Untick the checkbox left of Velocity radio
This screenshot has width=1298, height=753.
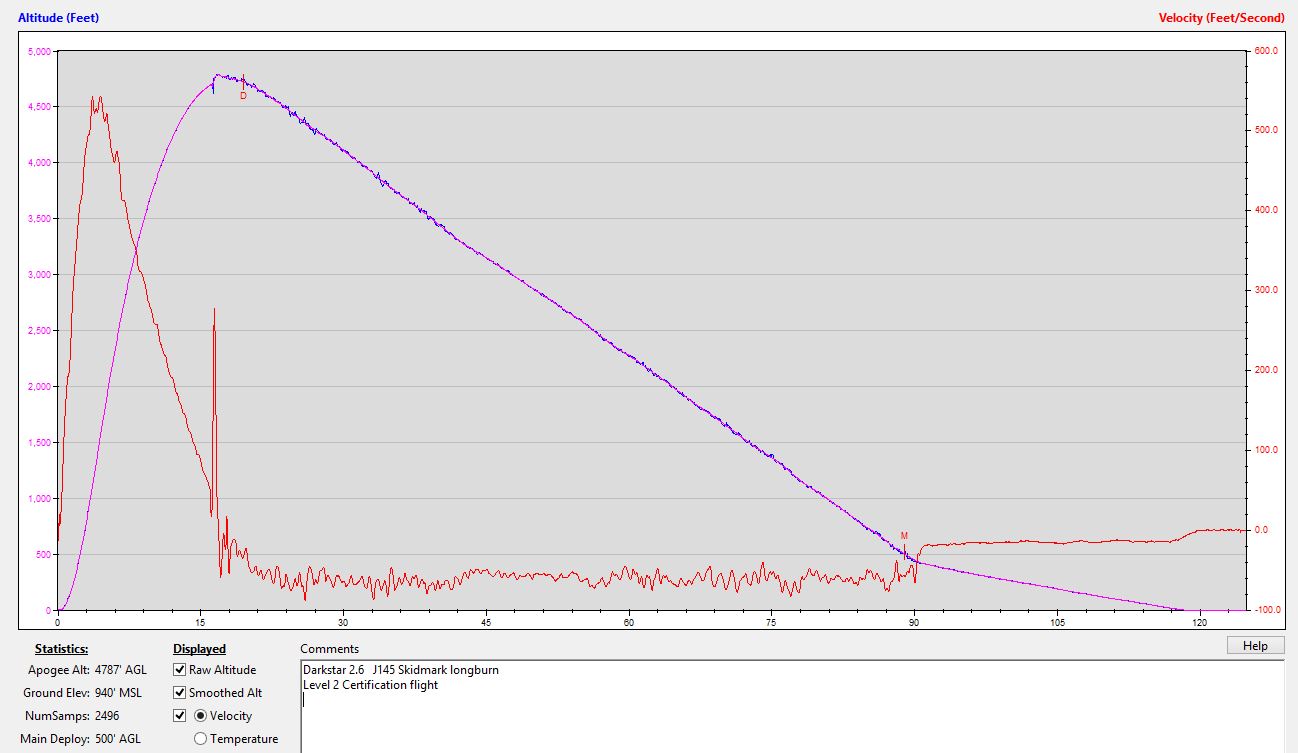pyautogui.click(x=180, y=716)
